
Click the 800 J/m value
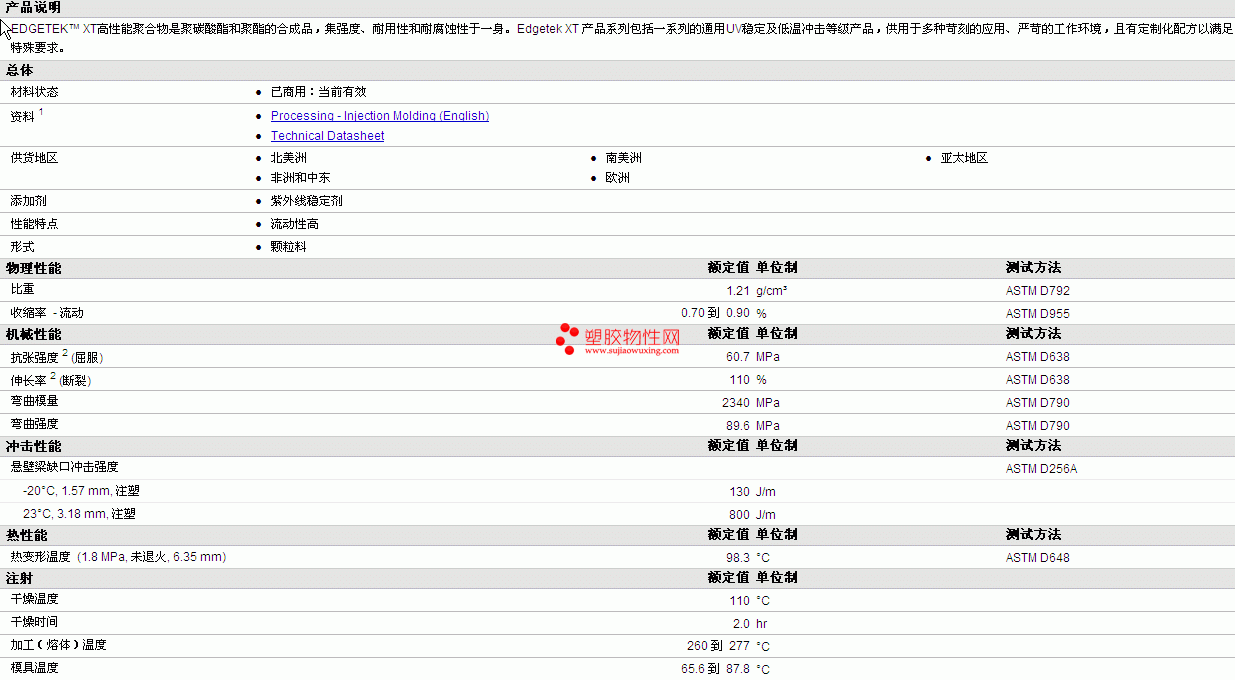pos(753,515)
